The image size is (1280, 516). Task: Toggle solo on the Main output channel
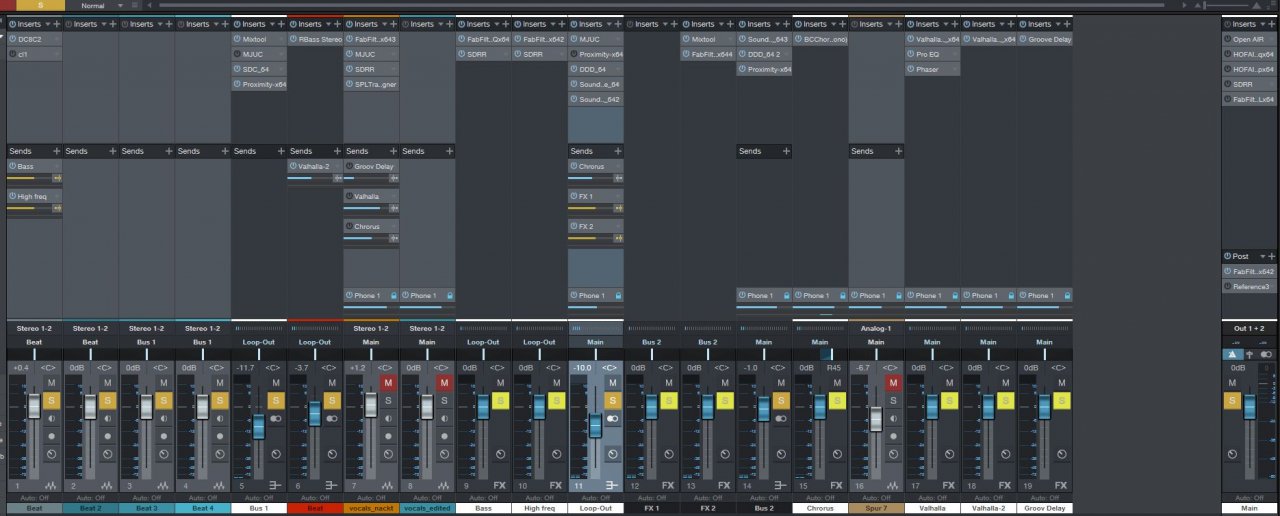tap(1232, 400)
